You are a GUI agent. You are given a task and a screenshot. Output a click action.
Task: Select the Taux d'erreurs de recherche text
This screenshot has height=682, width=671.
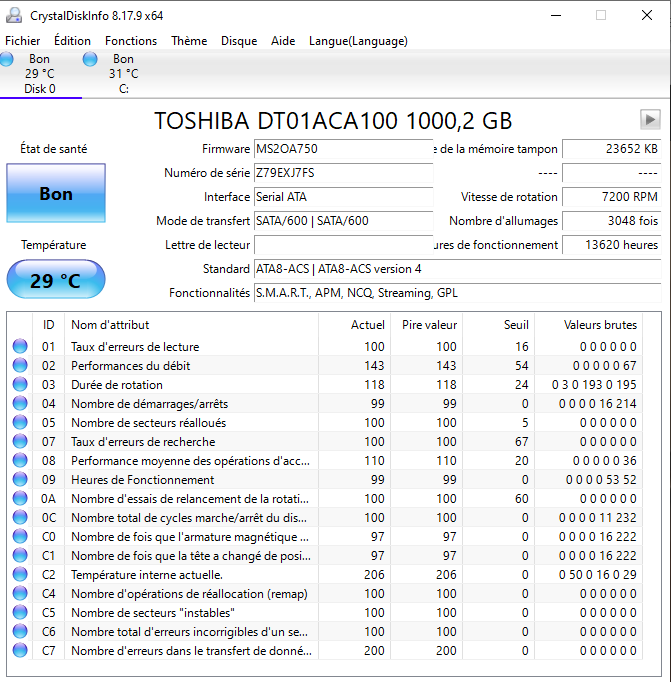(x=143, y=441)
